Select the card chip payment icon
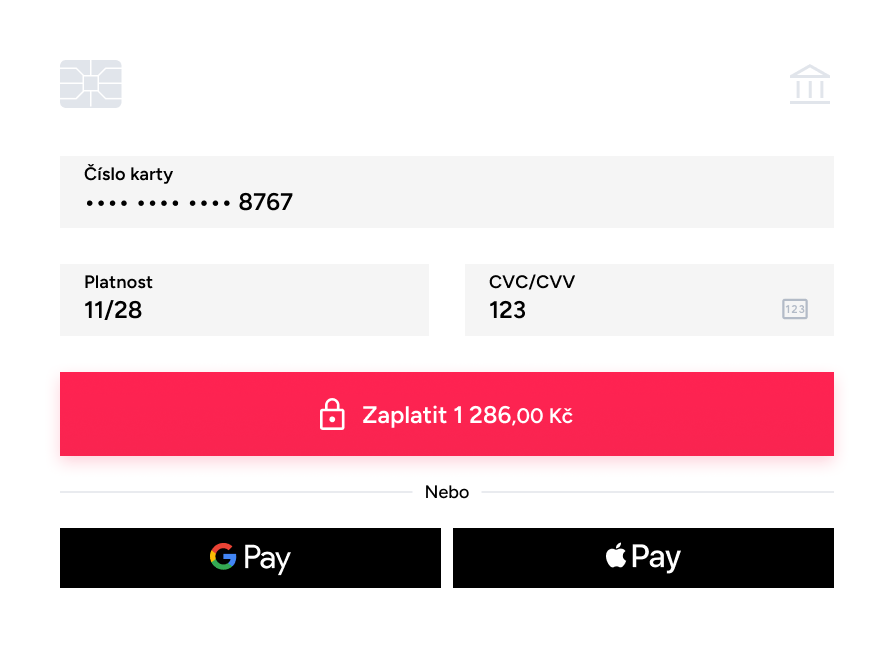This screenshot has height=648, width=894. (91, 84)
